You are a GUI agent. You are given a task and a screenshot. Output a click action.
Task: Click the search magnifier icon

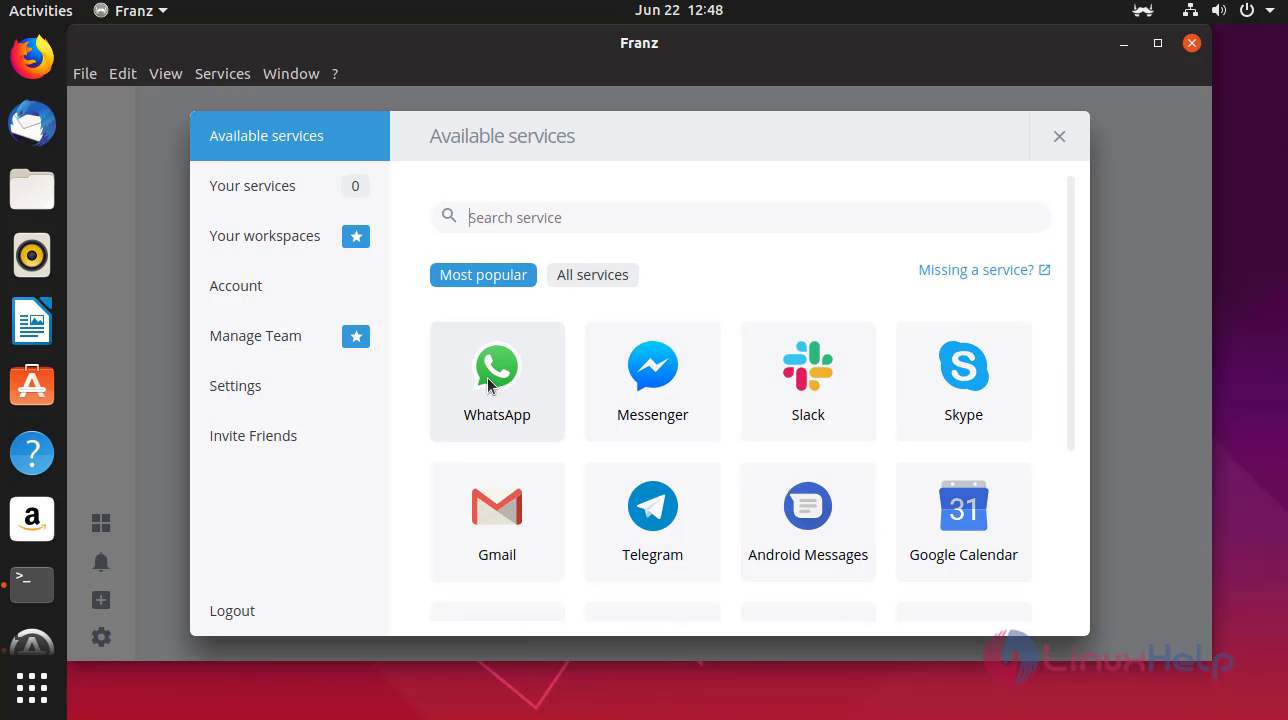(x=449, y=216)
